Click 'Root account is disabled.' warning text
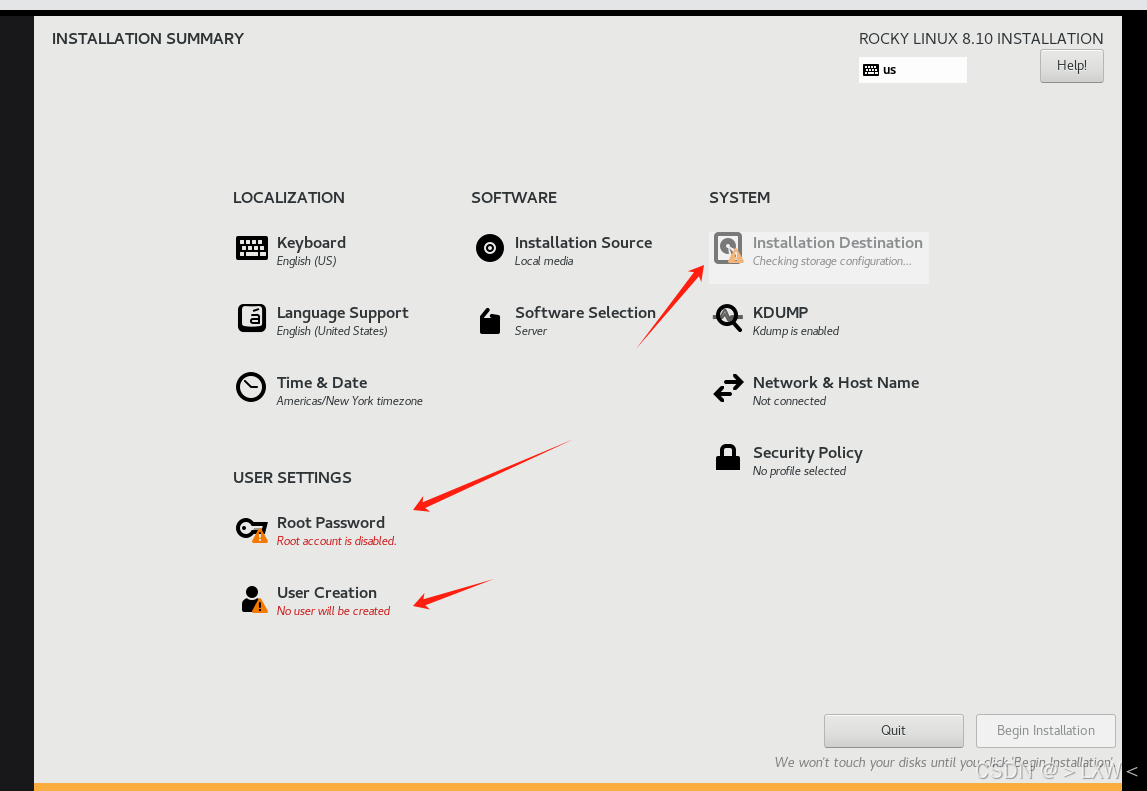1147x791 pixels. coord(336,541)
